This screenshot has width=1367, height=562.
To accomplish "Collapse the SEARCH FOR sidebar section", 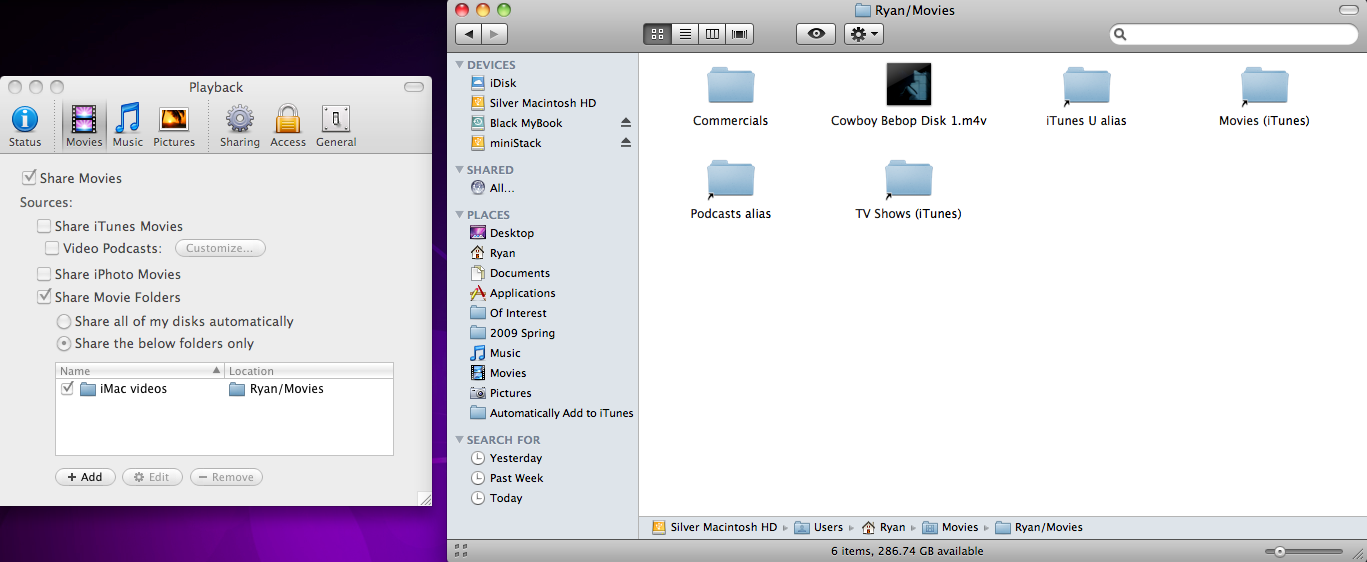I will (460, 440).
